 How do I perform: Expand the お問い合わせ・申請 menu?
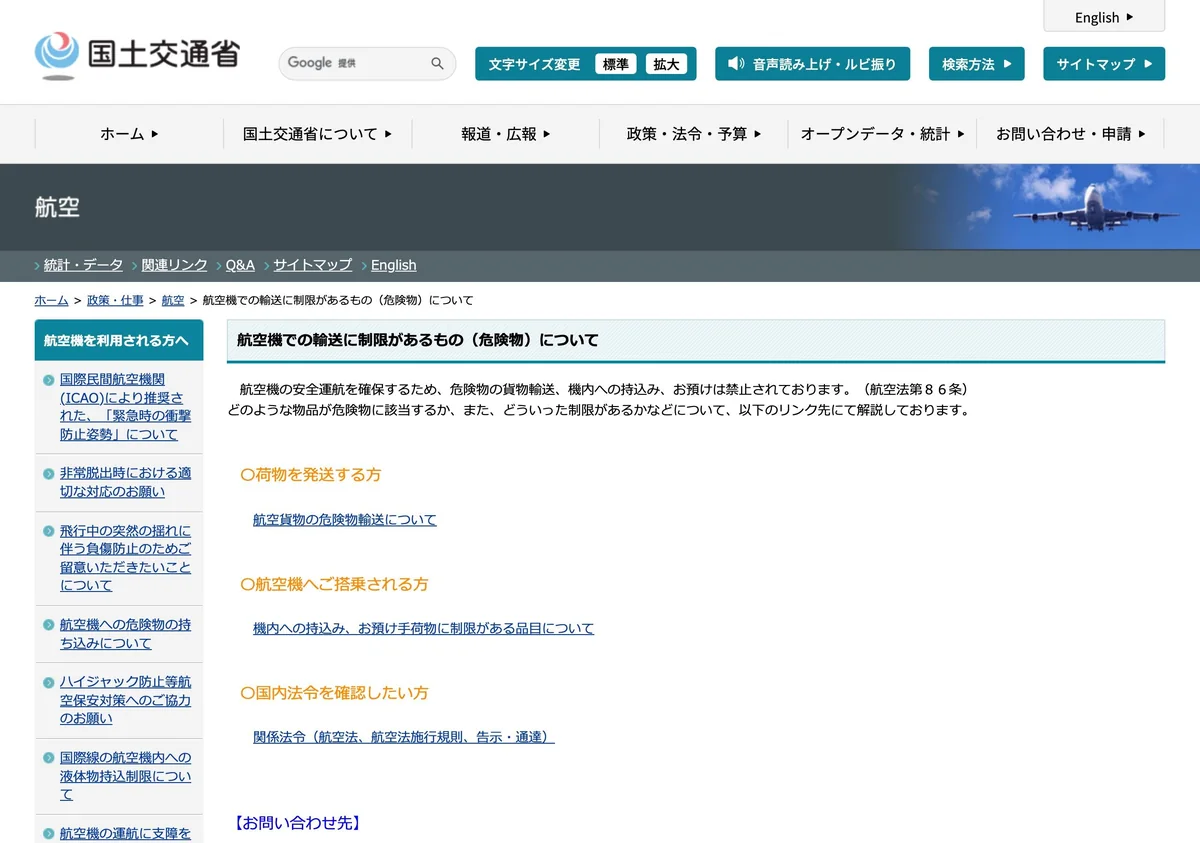(1071, 134)
